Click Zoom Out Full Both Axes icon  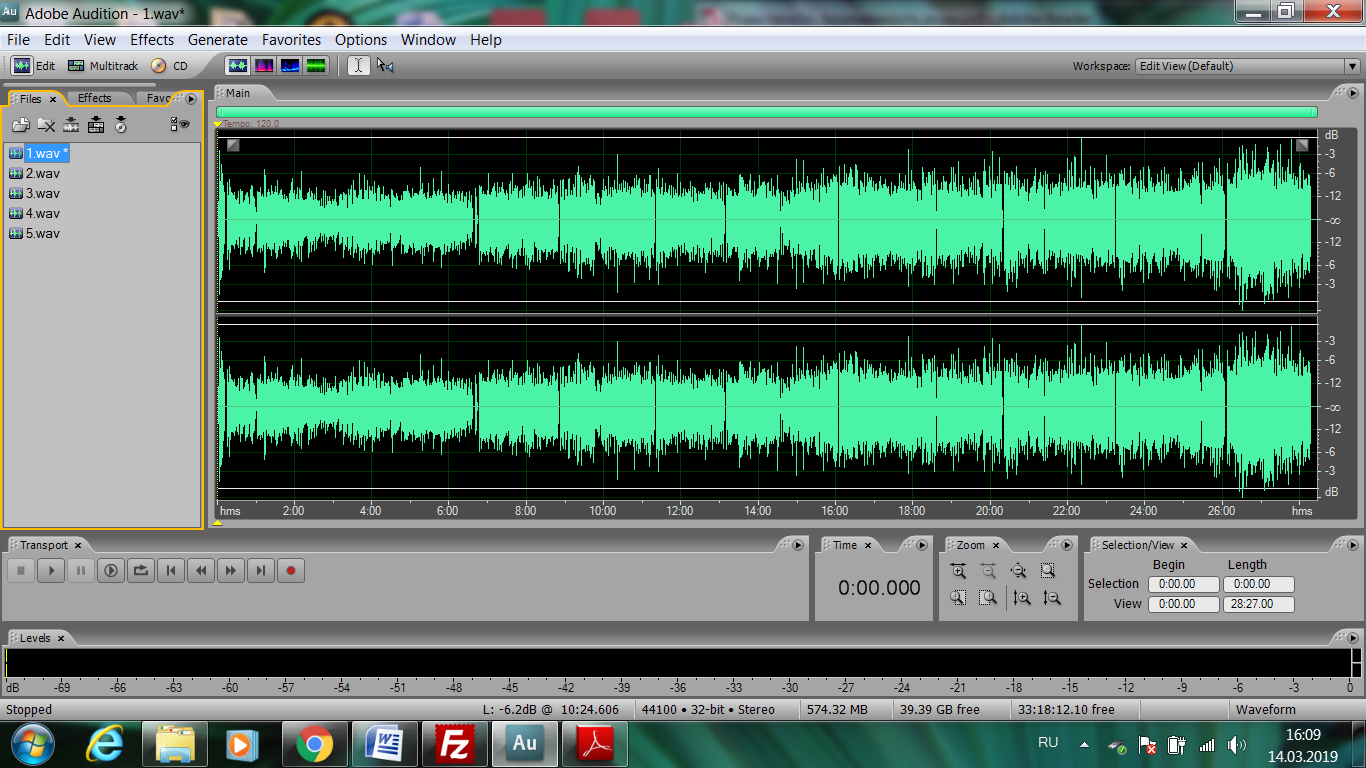tap(1019, 571)
